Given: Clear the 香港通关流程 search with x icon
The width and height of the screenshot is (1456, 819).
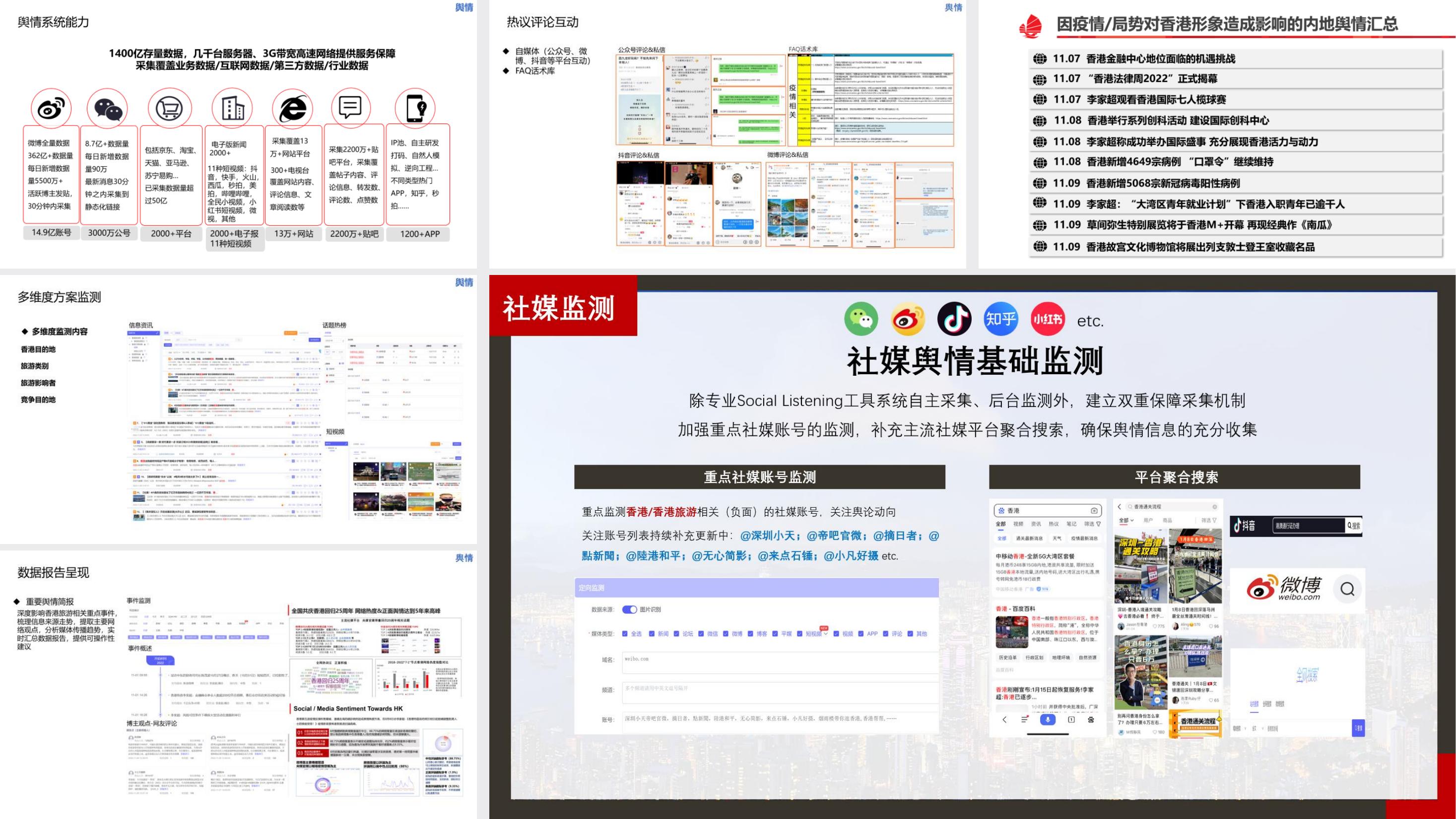Looking at the screenshot, I should coord(1215,506).
